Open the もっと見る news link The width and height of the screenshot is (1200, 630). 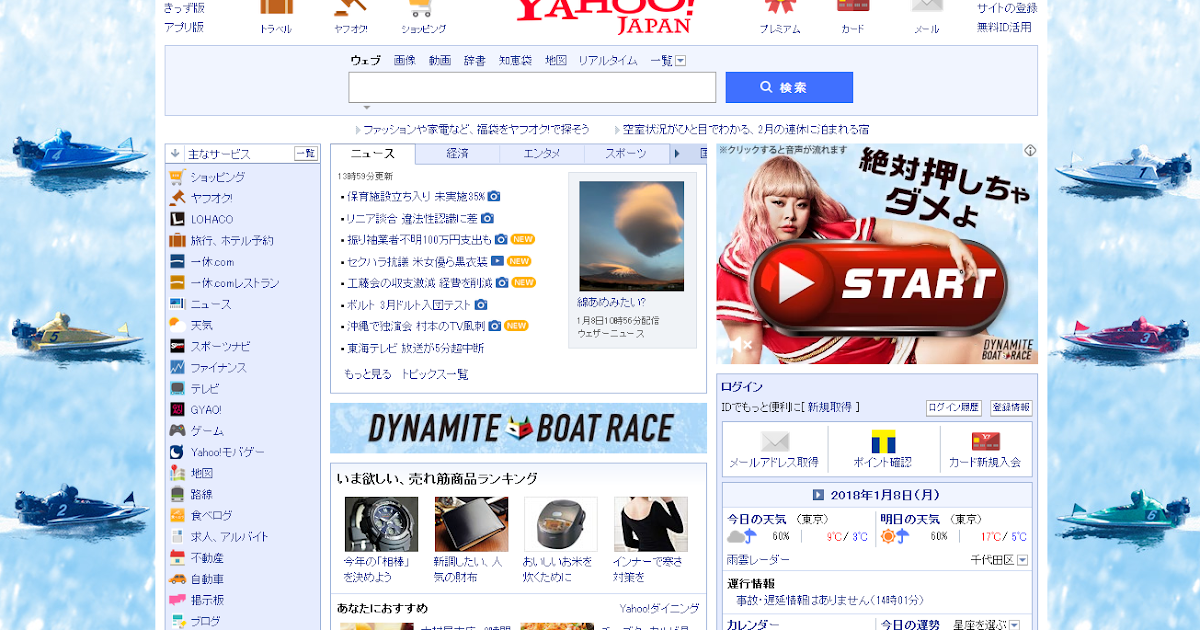tap(368, 374)
